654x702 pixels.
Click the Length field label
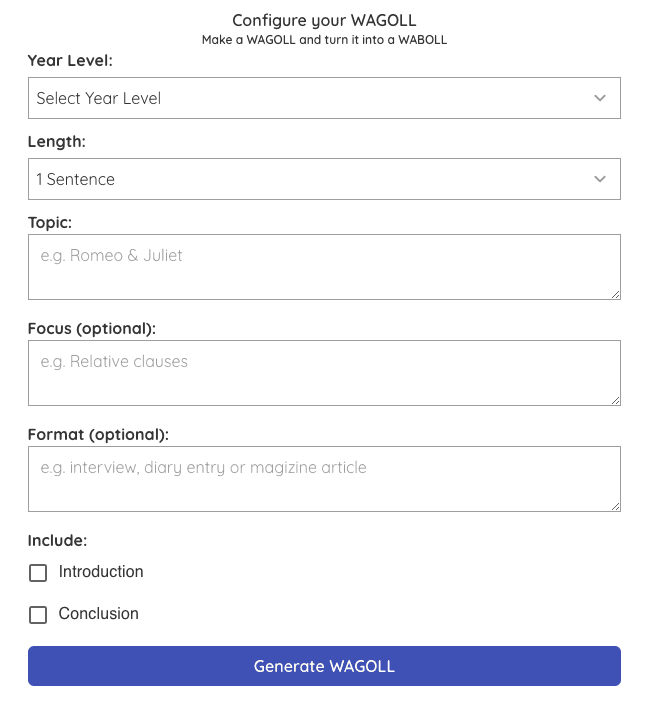click(x=57, y=141)
